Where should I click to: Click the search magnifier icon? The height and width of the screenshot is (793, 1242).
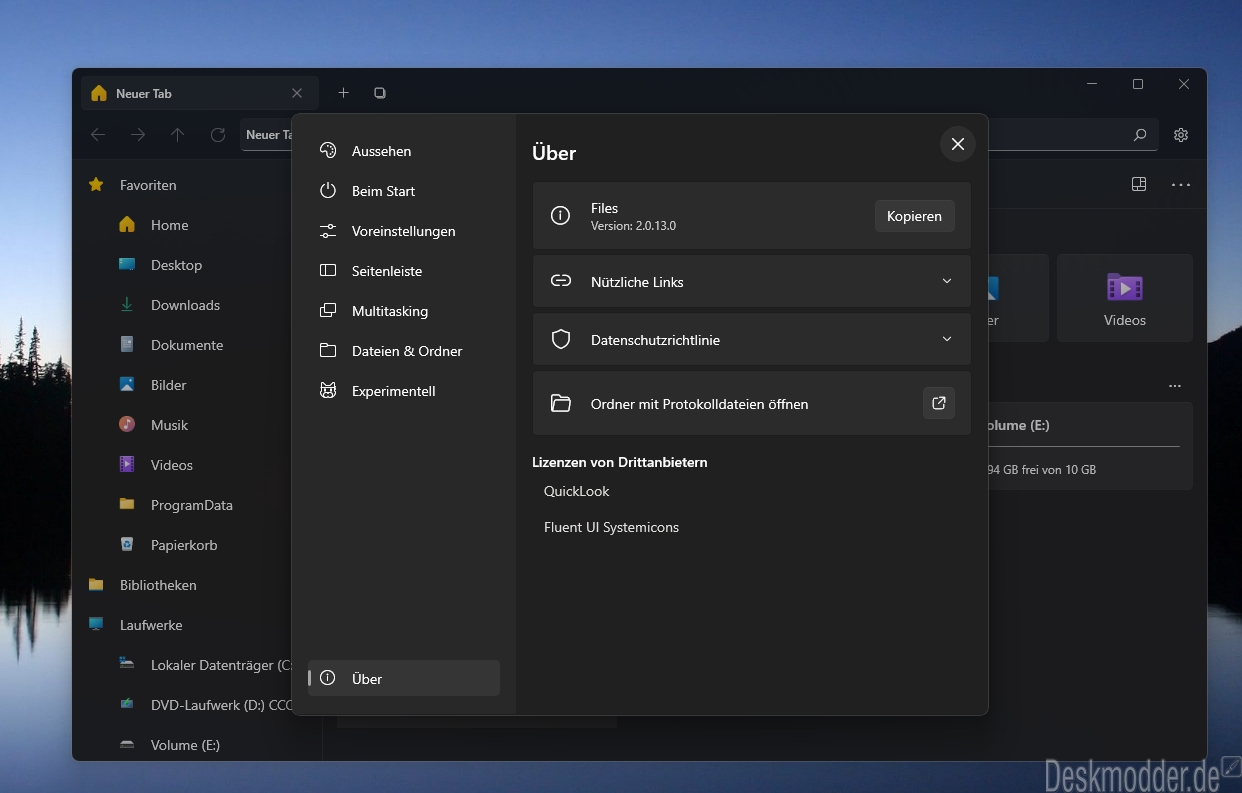(1139, 135)
